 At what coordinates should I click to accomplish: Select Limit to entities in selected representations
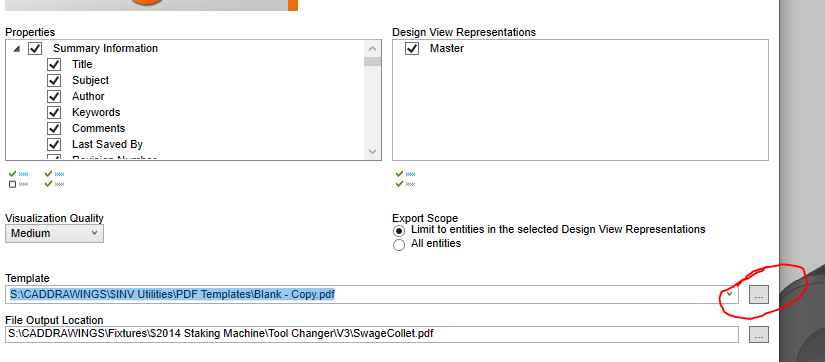(x=399, y=231)
